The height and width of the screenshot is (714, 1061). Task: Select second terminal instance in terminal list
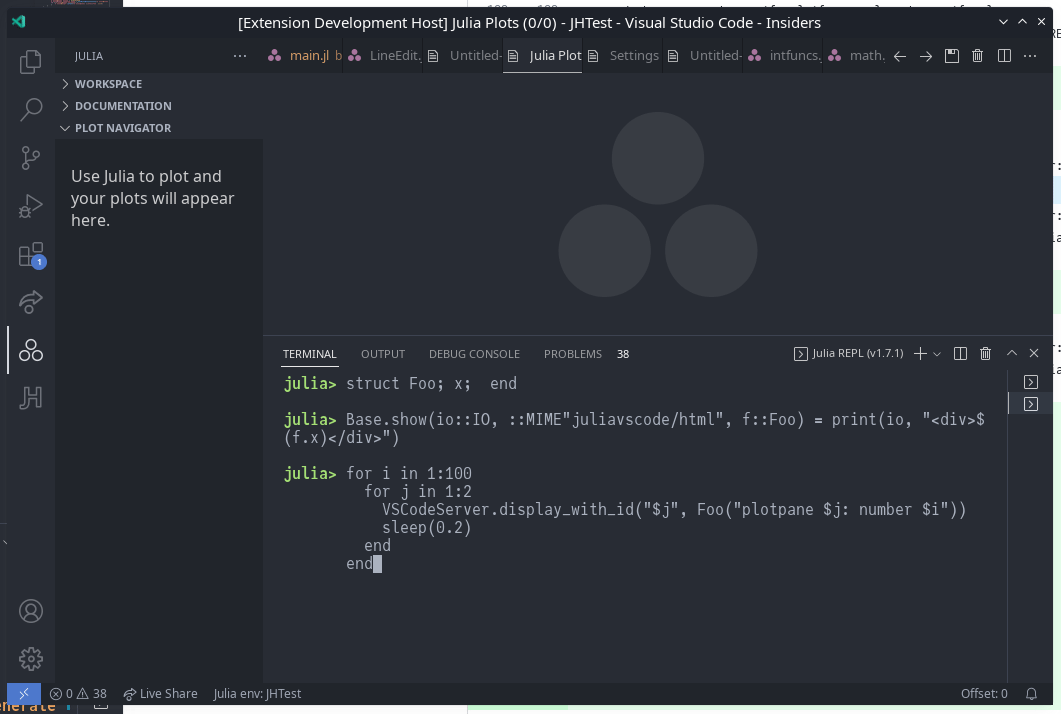[x=1031, y=404]
